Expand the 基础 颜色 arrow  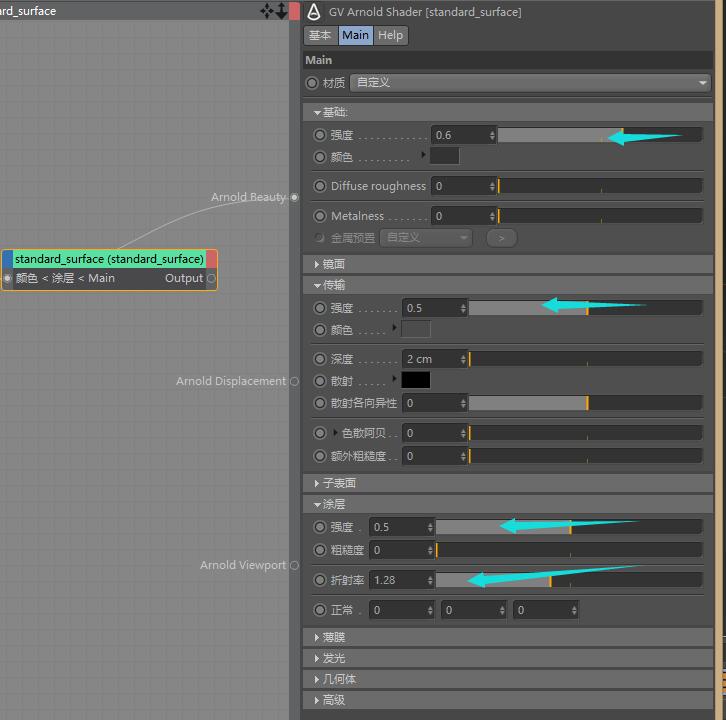point(423,155)
